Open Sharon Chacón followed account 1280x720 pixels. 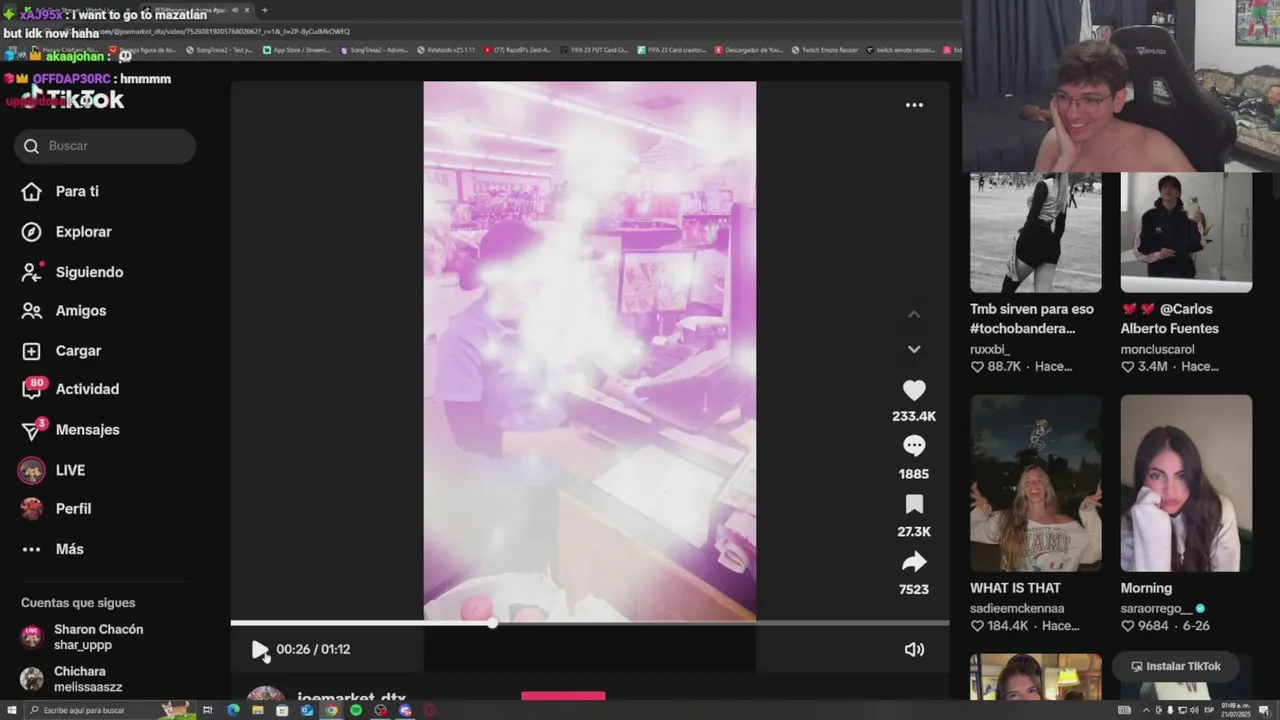tap(98, 637)
